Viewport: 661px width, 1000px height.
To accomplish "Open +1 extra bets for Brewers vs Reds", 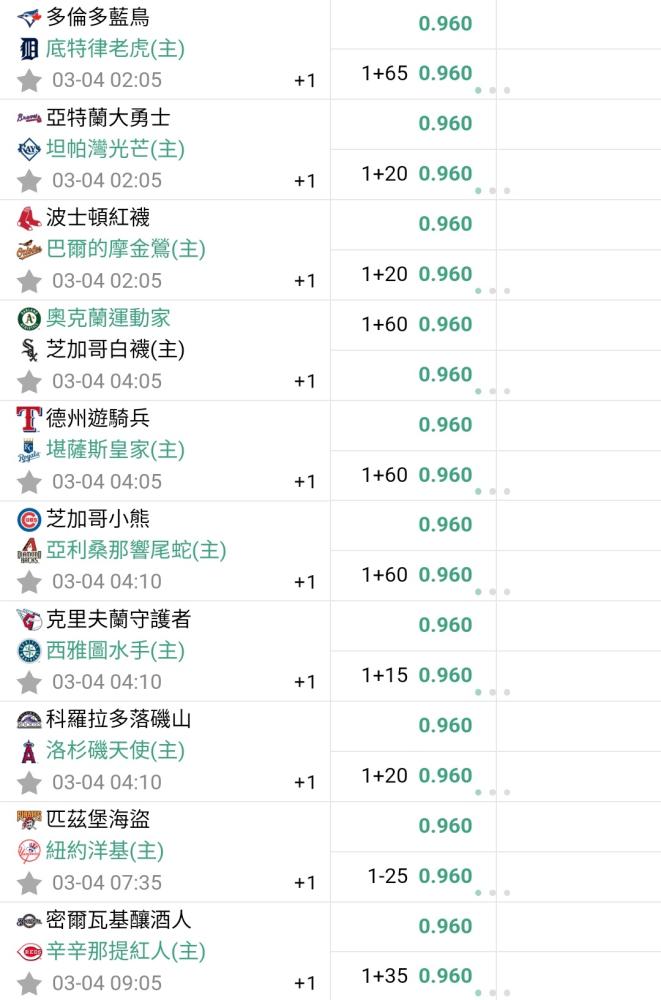I will point(305,983).
